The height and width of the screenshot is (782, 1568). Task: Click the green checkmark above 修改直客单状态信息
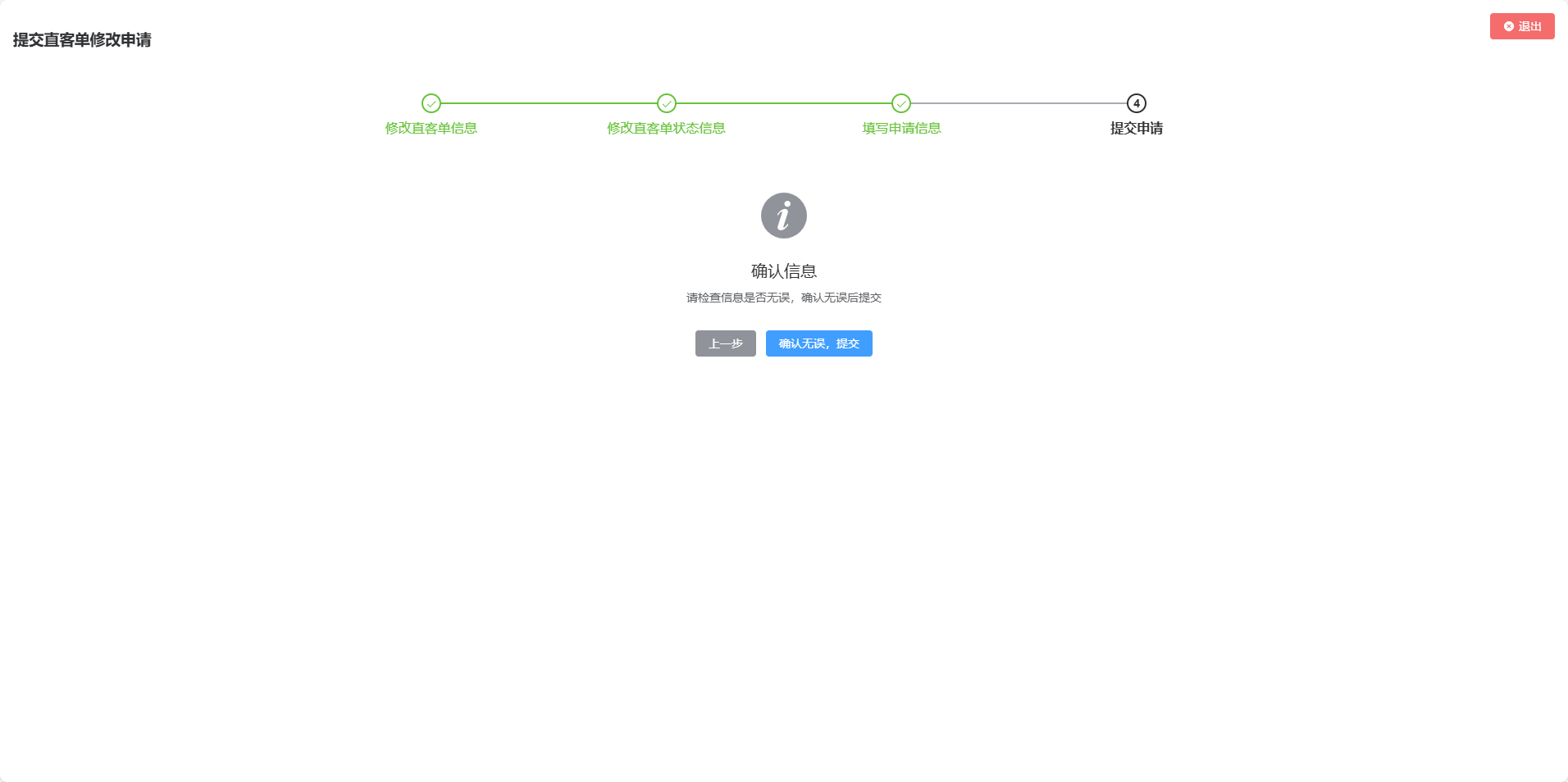coord(667,103)
